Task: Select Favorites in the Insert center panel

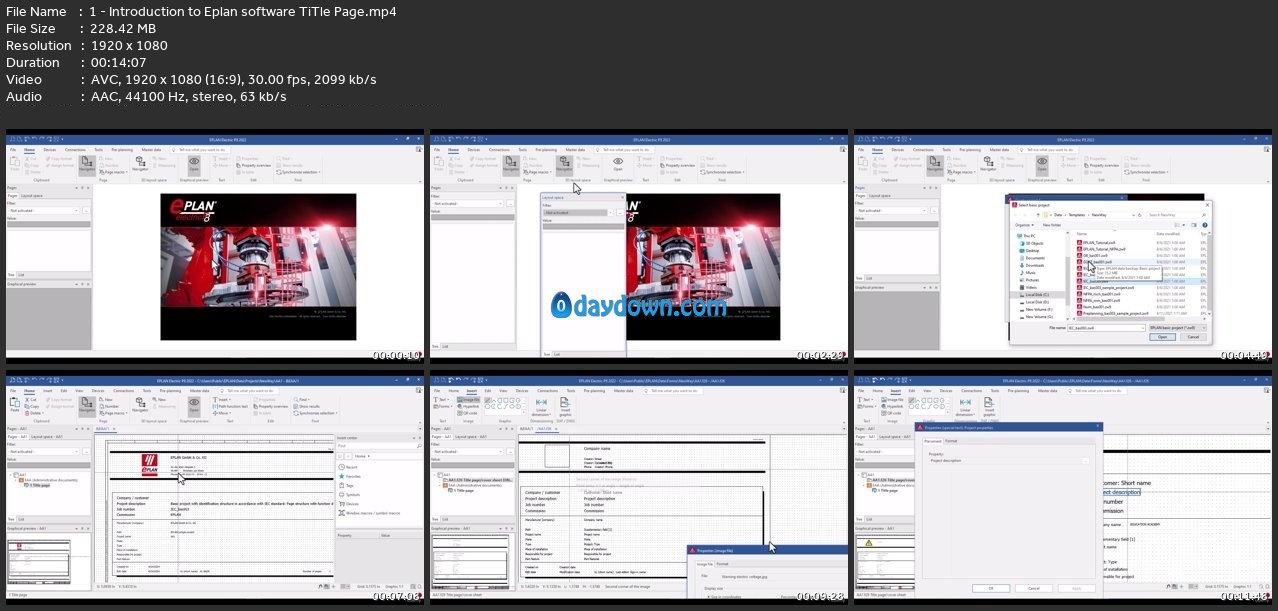Action: click(349, 476)
